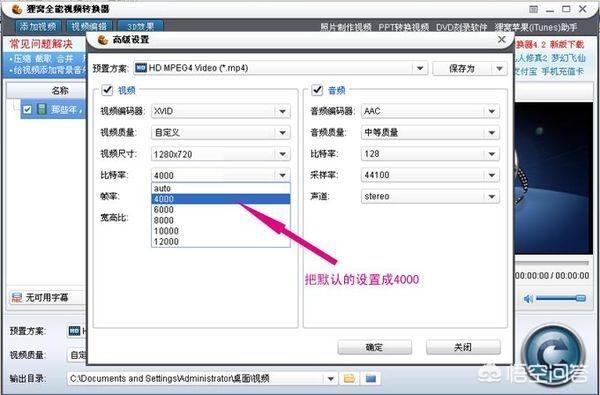Open the 照片制作视频 link
Image resolution: width=600 pixels, height=395 pixels.
[x=346, y=27]
